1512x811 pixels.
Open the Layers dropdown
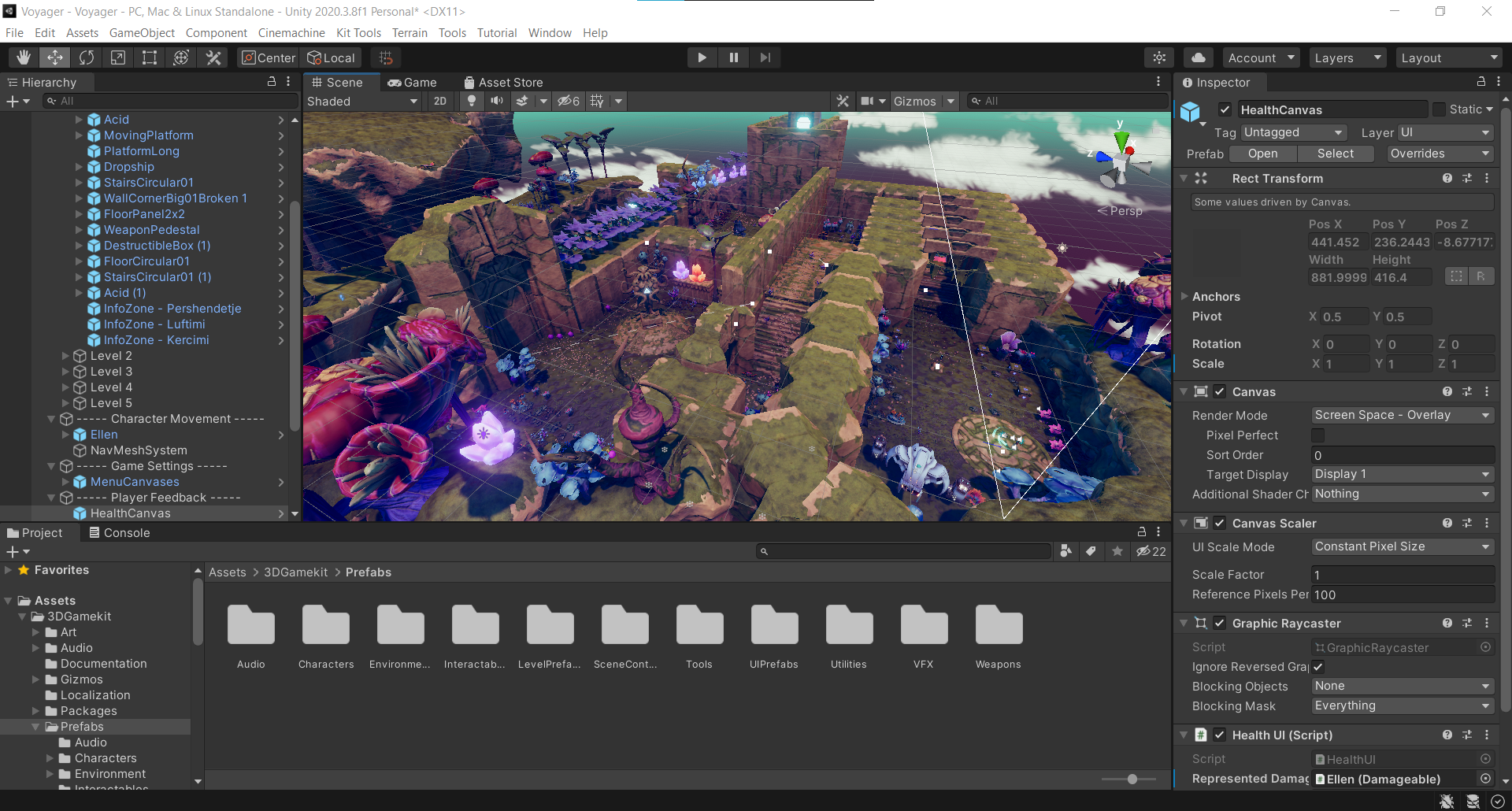(1347, 57)
